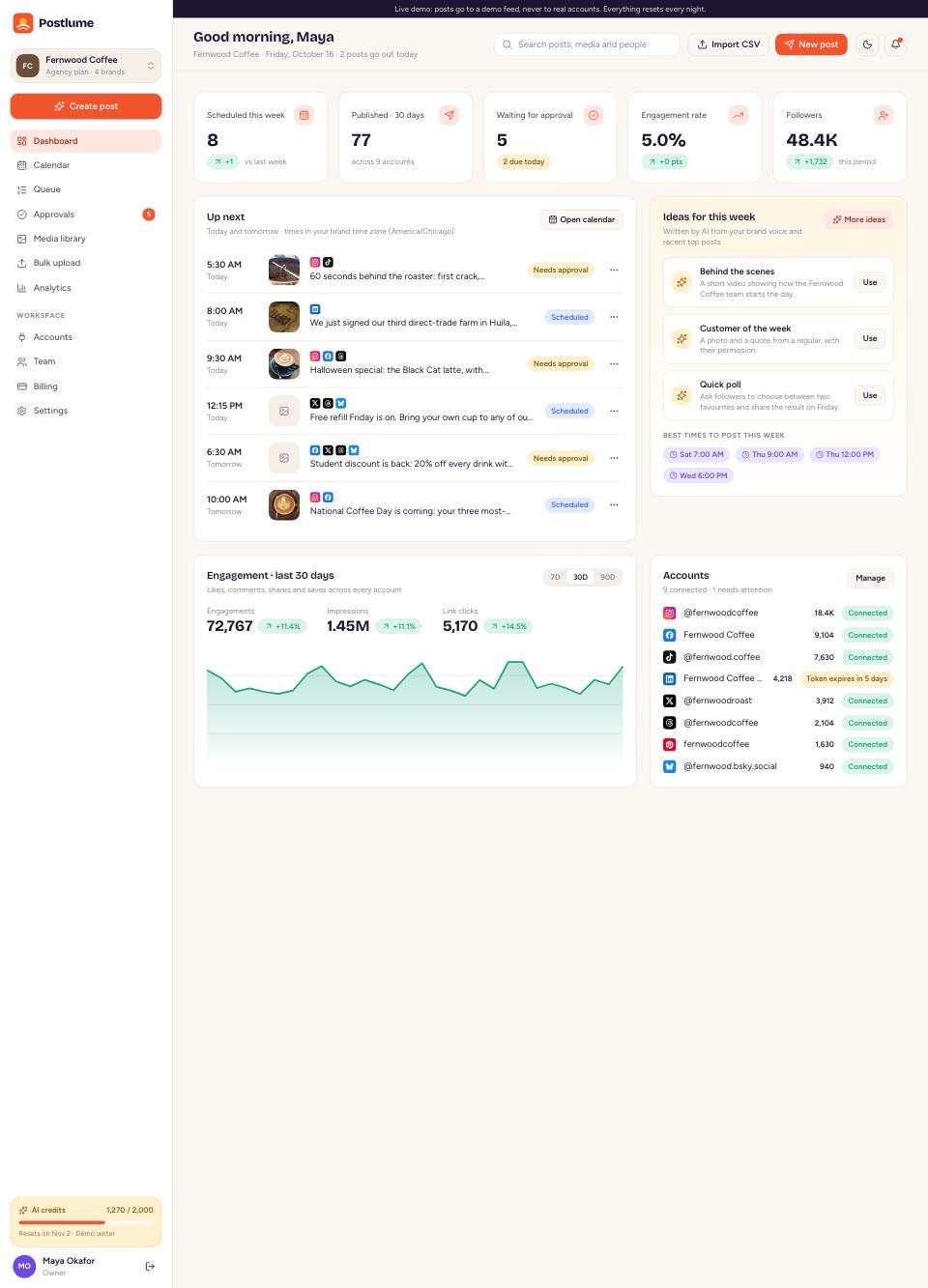Go to Calendar in the sidebar

pyautogui.click(x=86, y=165)
